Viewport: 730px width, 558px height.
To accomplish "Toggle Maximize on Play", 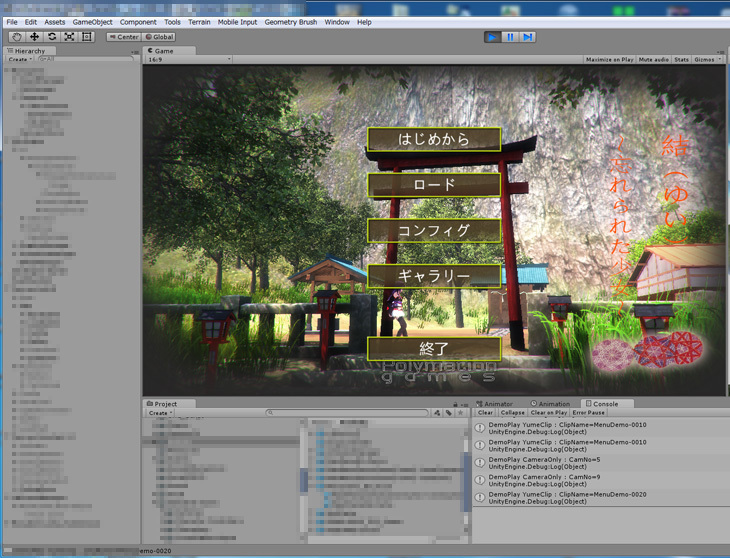I will pos(609,60).
